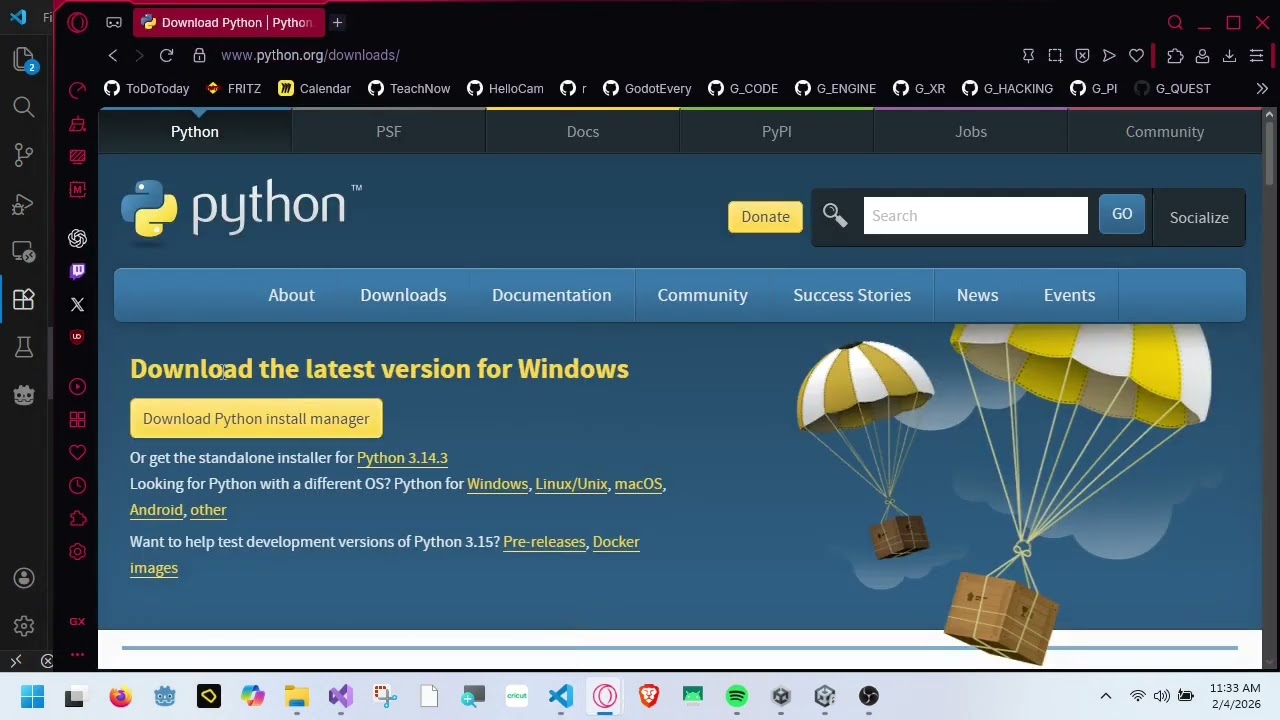Screen dimensions: 1280x720
Task: Open Opera tab search magnifier
Action: 1175,22
